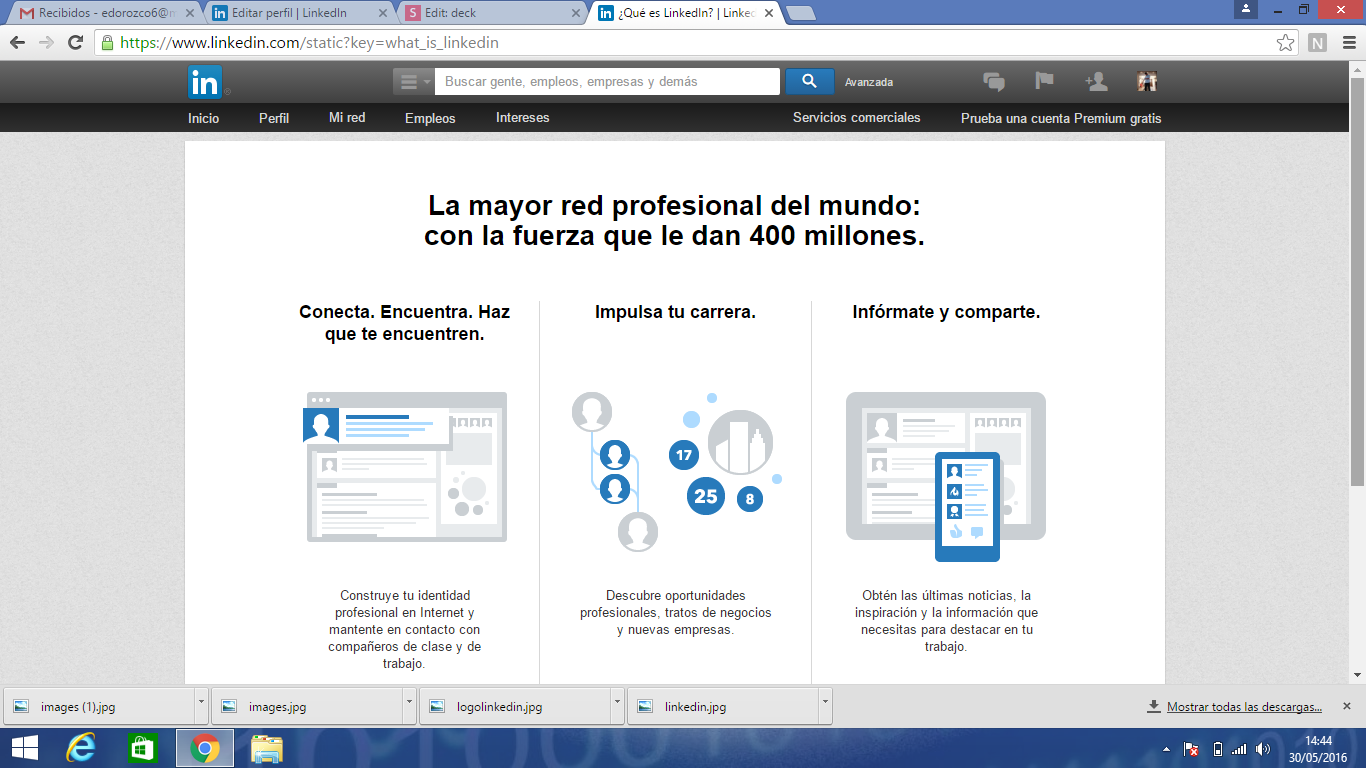
Task: Click the LinkedIn search input field
Action: tap(607, 82)
